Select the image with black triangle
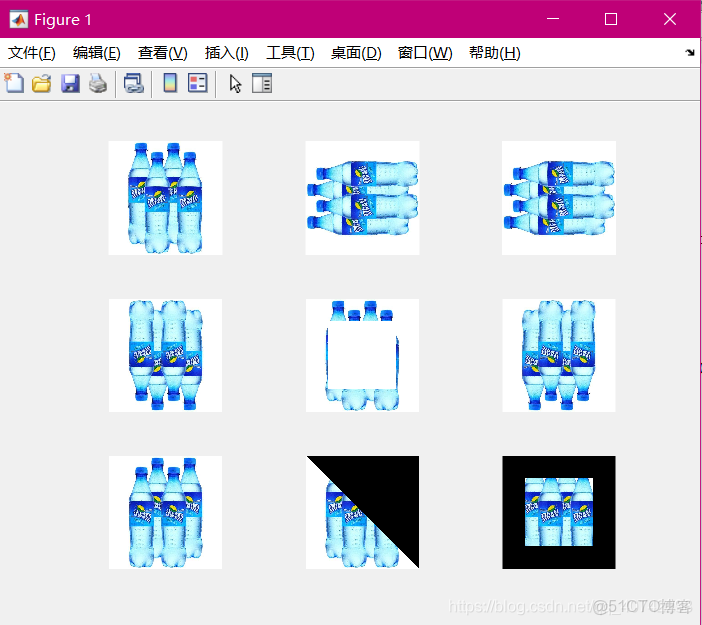Image resolution: width=702 pixels, height=625 pixels. (362, 513)
